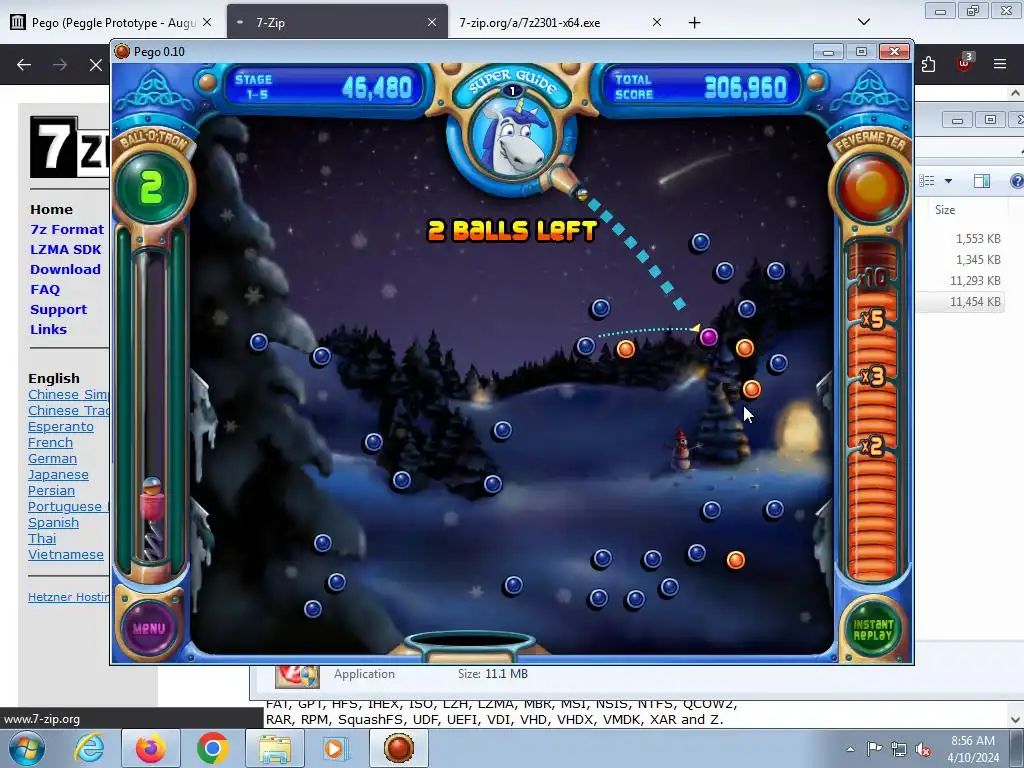Image resolution: width=1024 pixels, height=768 pixels.
Task: Click the red extension icon with badge 3
Action: point(964,63)
